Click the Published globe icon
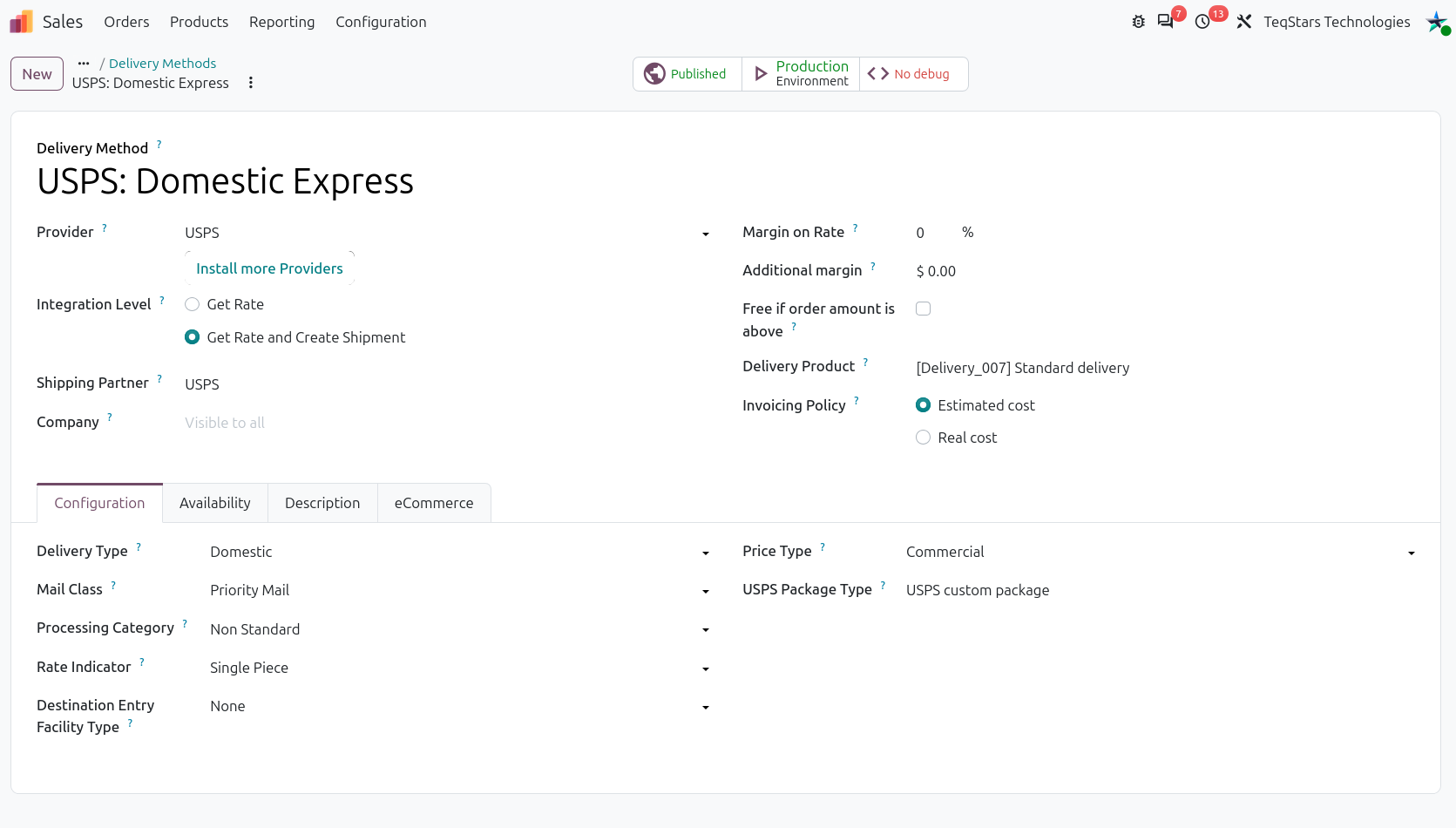The width and height of the screenshot is (1456, 828). [654, 74]
